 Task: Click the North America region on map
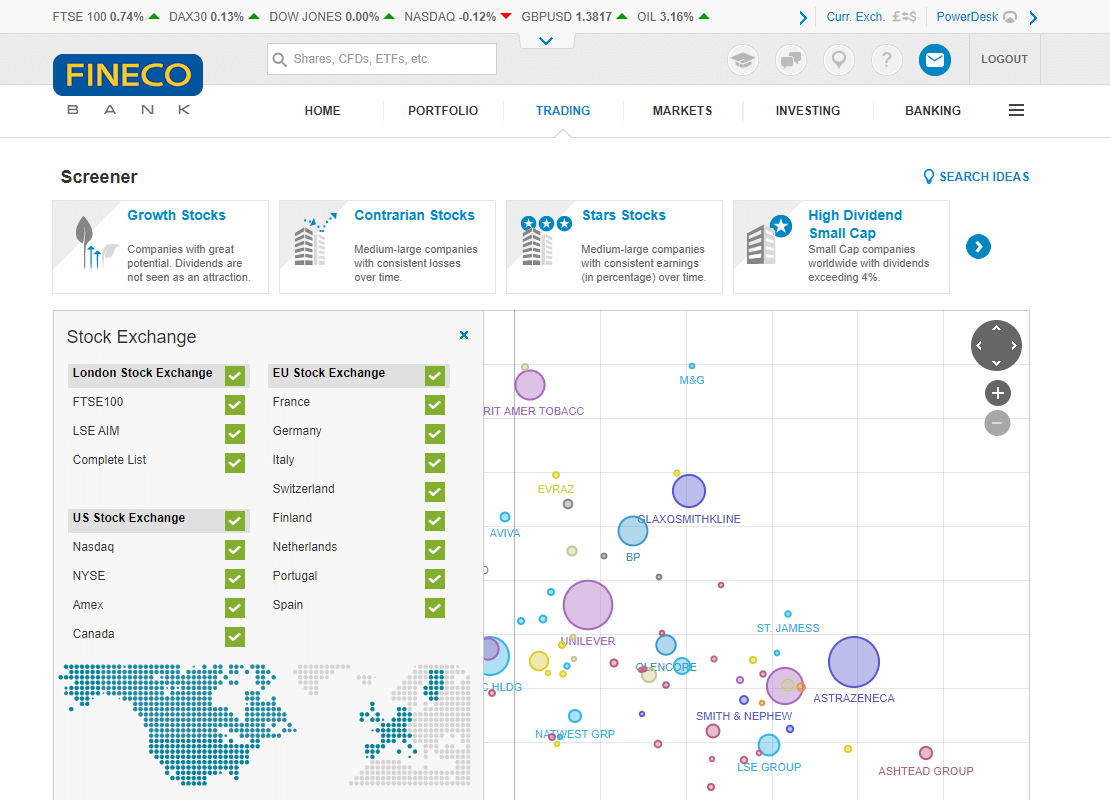(177, 724)
